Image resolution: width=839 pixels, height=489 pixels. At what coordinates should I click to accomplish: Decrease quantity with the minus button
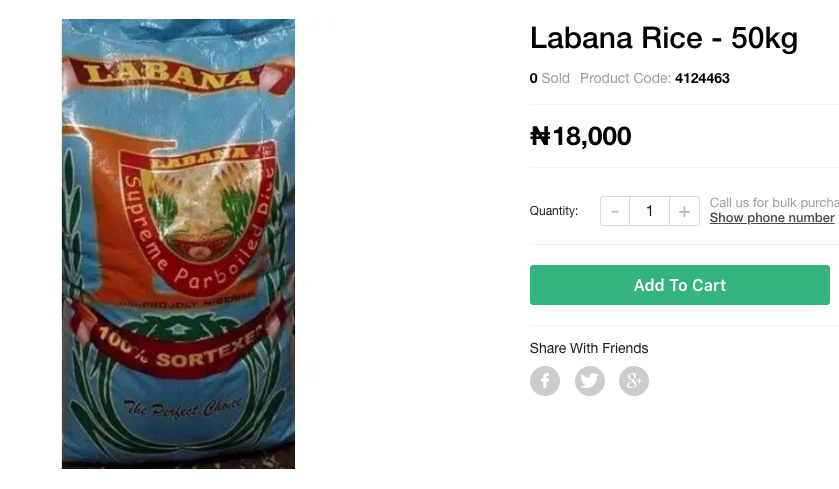615,211
